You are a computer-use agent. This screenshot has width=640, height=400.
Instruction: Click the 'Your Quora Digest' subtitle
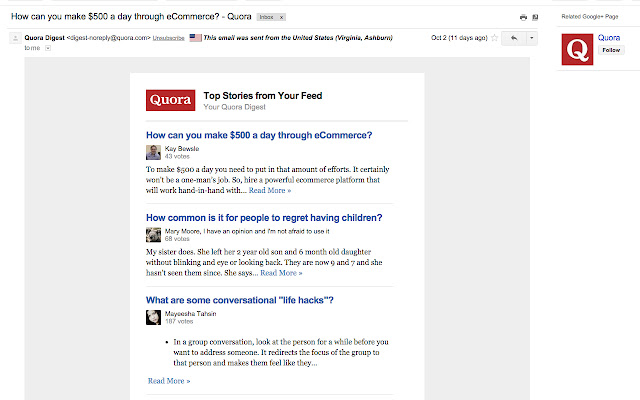tap(235, 107)
